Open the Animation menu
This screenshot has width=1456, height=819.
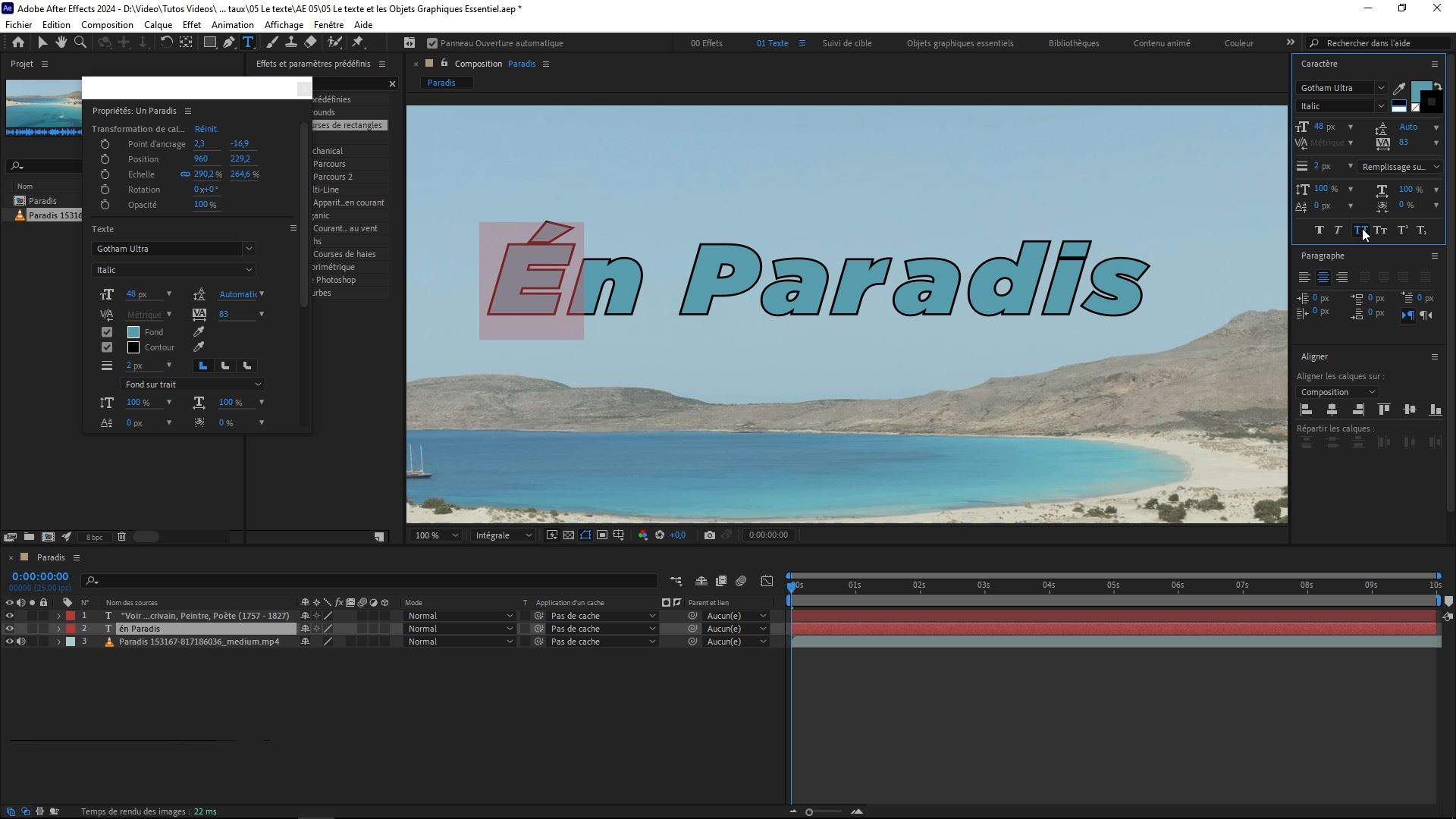pyautogui.click(x=233, y=25)
